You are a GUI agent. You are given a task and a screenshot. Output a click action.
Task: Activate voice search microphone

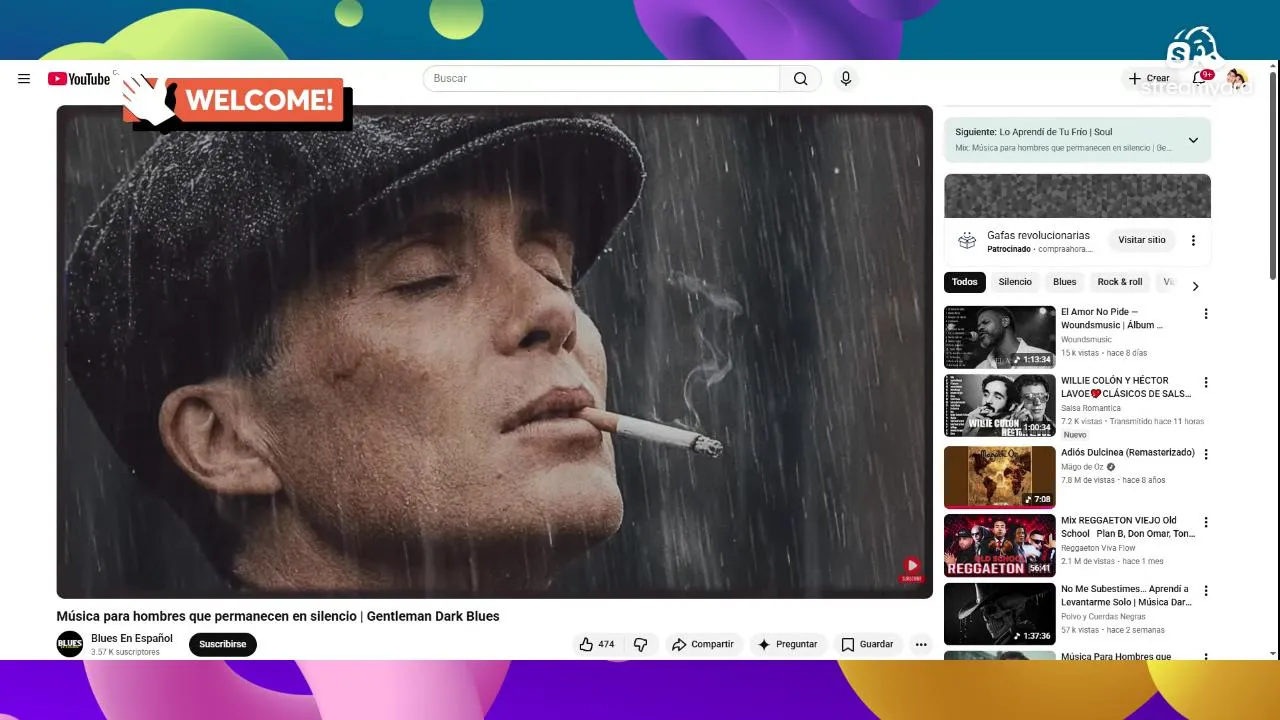point(846,79)
